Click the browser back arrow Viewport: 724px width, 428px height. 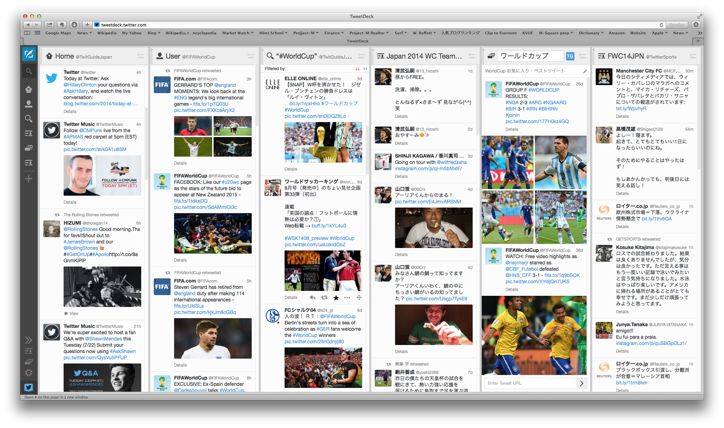click(28, 24)
